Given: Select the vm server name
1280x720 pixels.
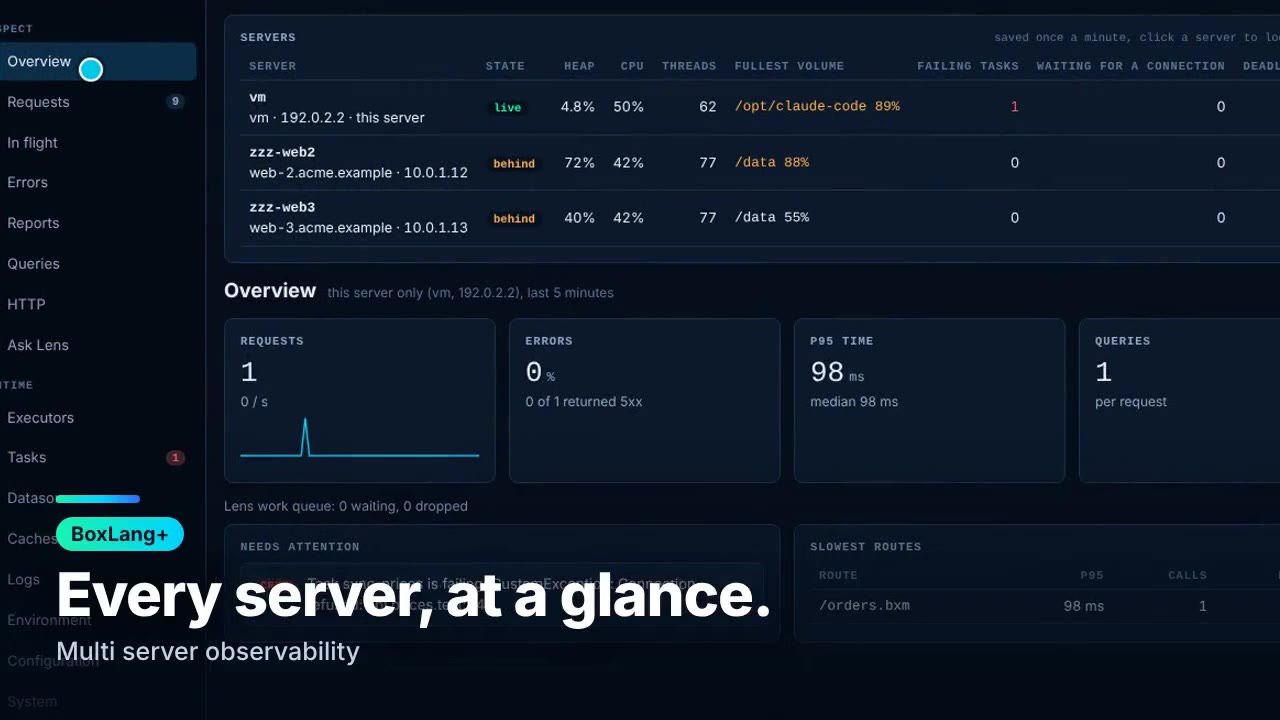Looking at the screenshot, I should [258, 98].
